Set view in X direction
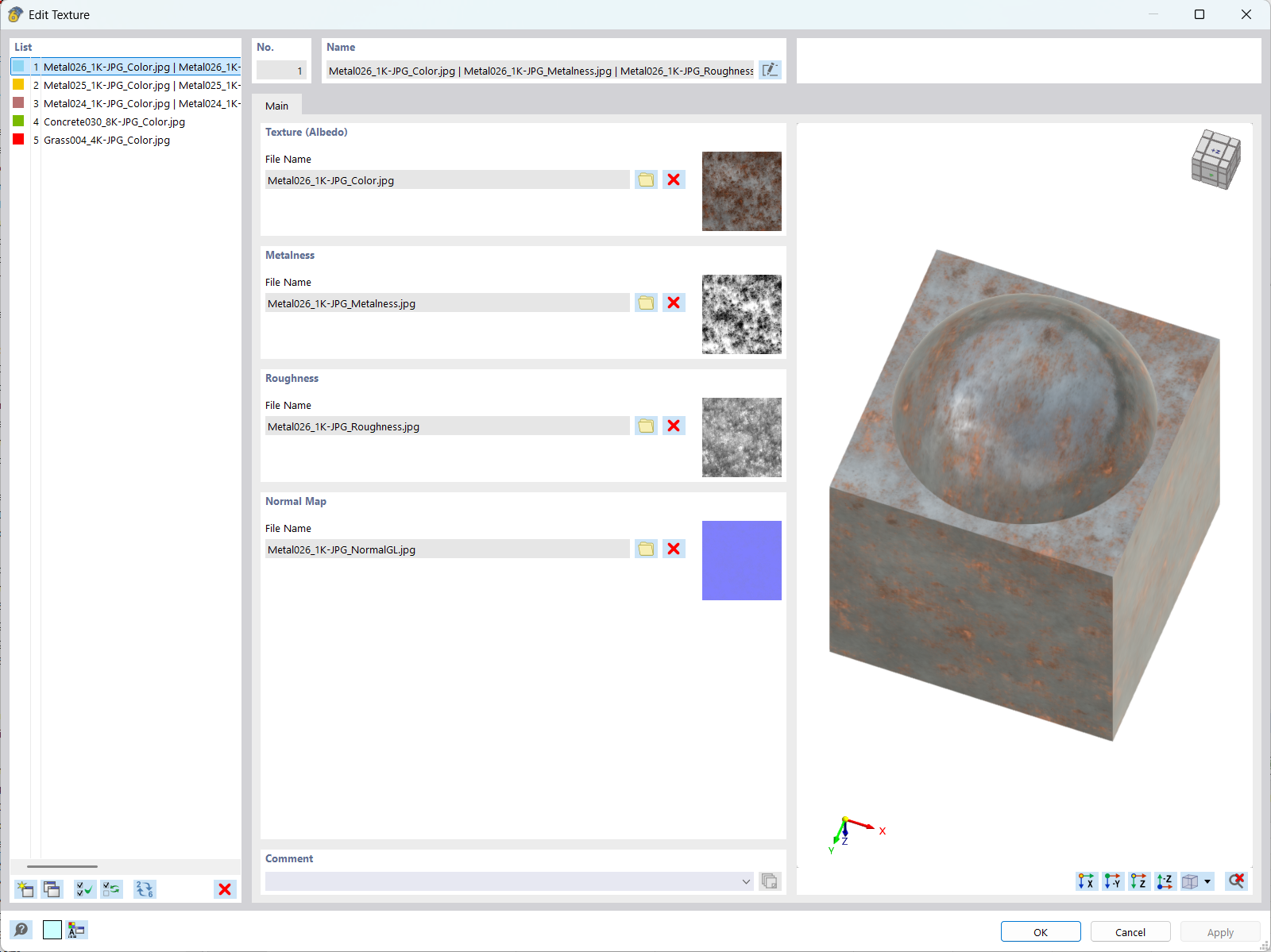Screen dimensions: 1271x952 coord(1085,881)
